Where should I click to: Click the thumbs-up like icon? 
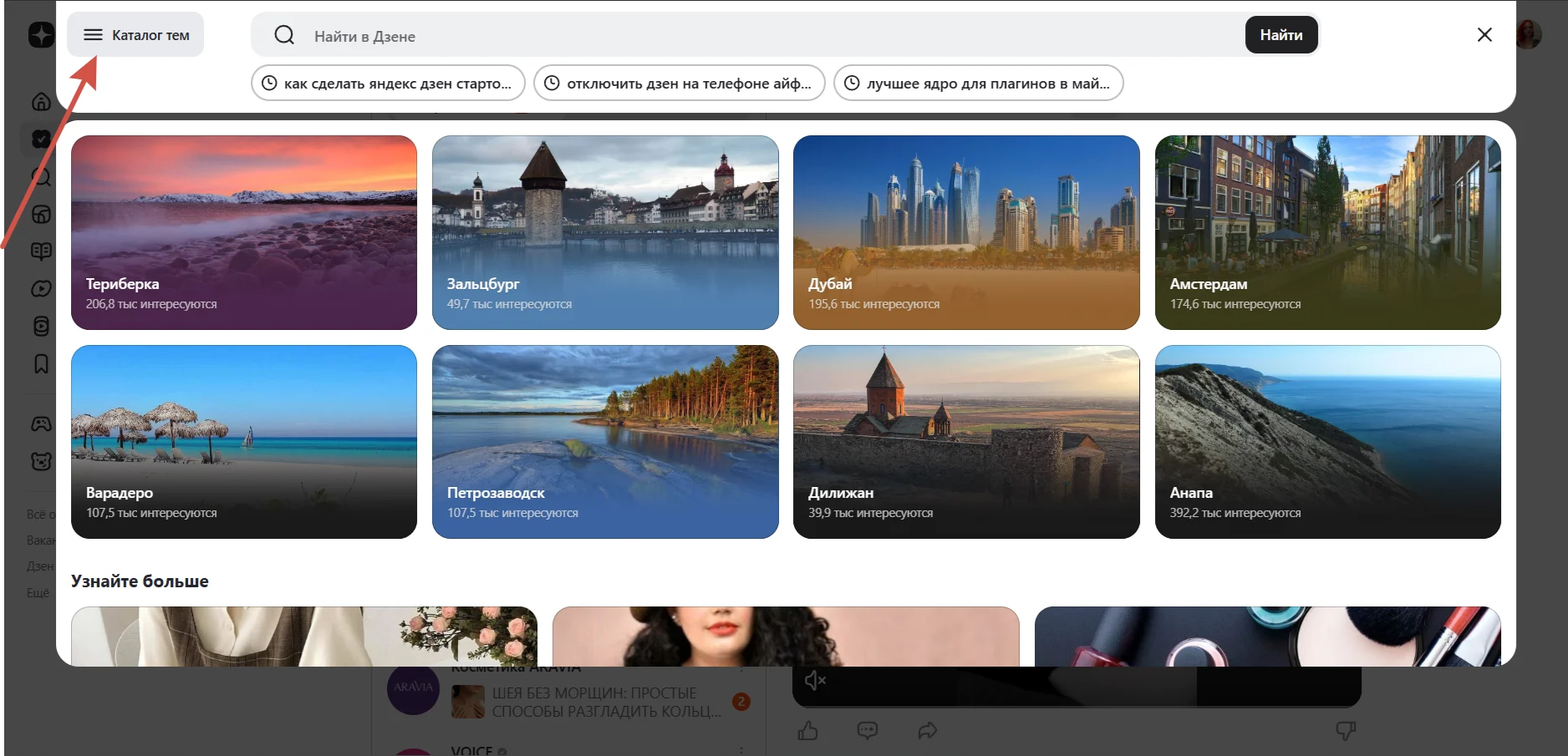807,731
